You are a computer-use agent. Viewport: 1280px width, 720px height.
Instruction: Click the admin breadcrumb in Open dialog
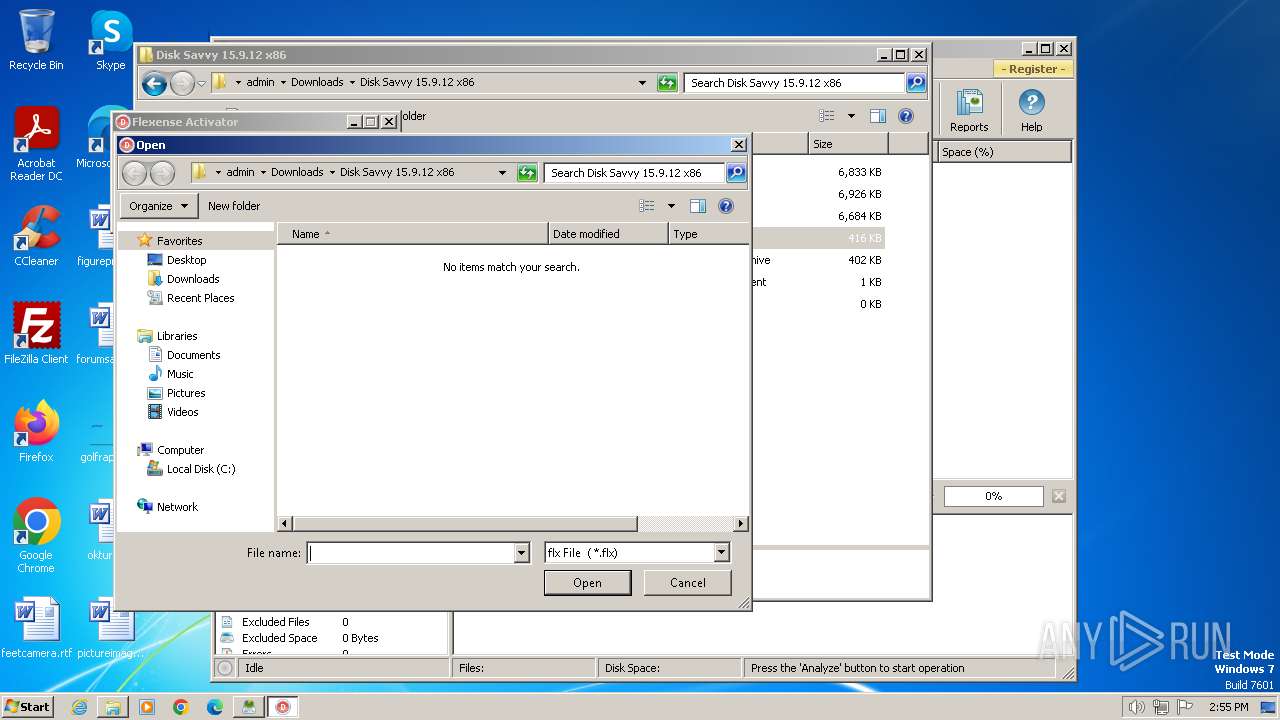point(240,172)
